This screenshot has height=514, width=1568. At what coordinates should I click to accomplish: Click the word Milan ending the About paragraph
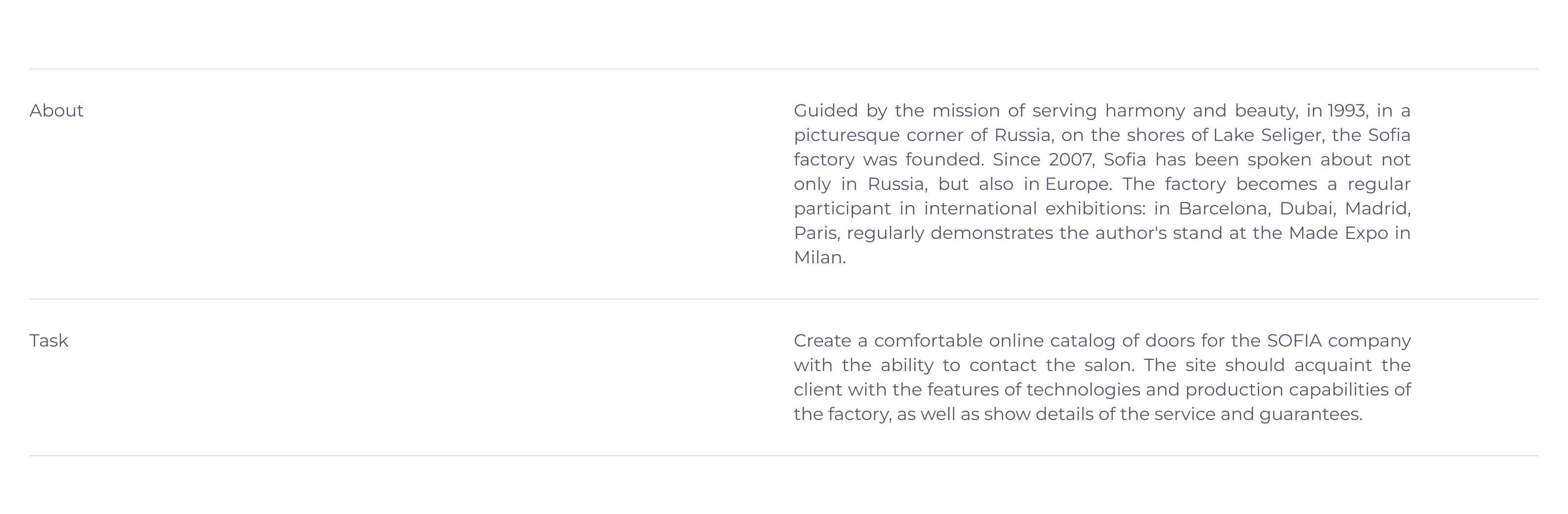(x=819, y=258)
